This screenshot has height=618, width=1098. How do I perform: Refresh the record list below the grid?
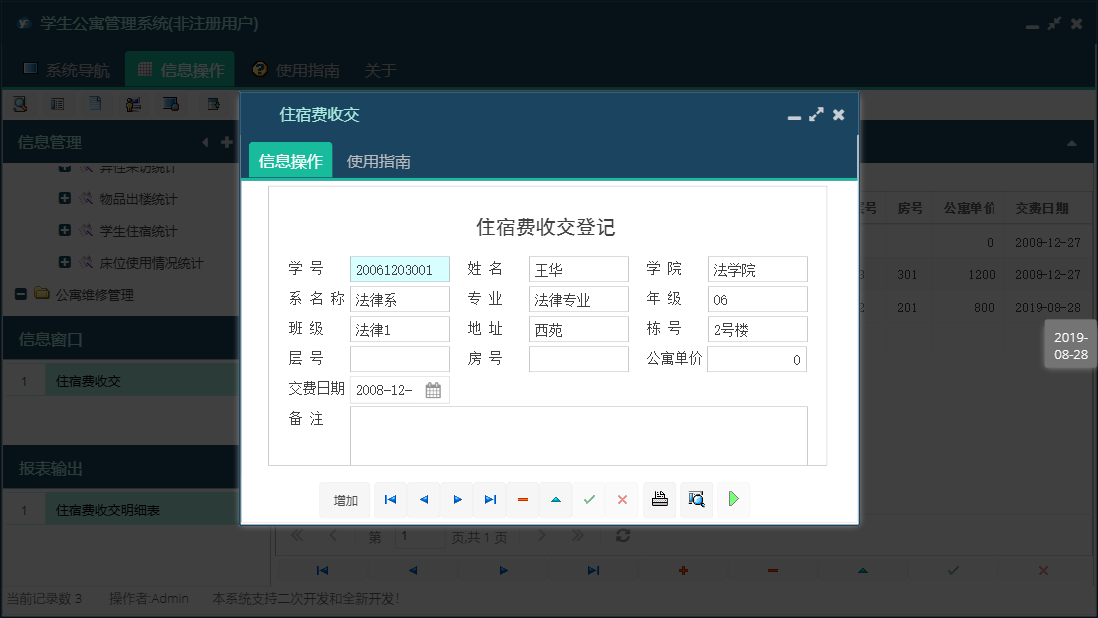coord(622,536)
